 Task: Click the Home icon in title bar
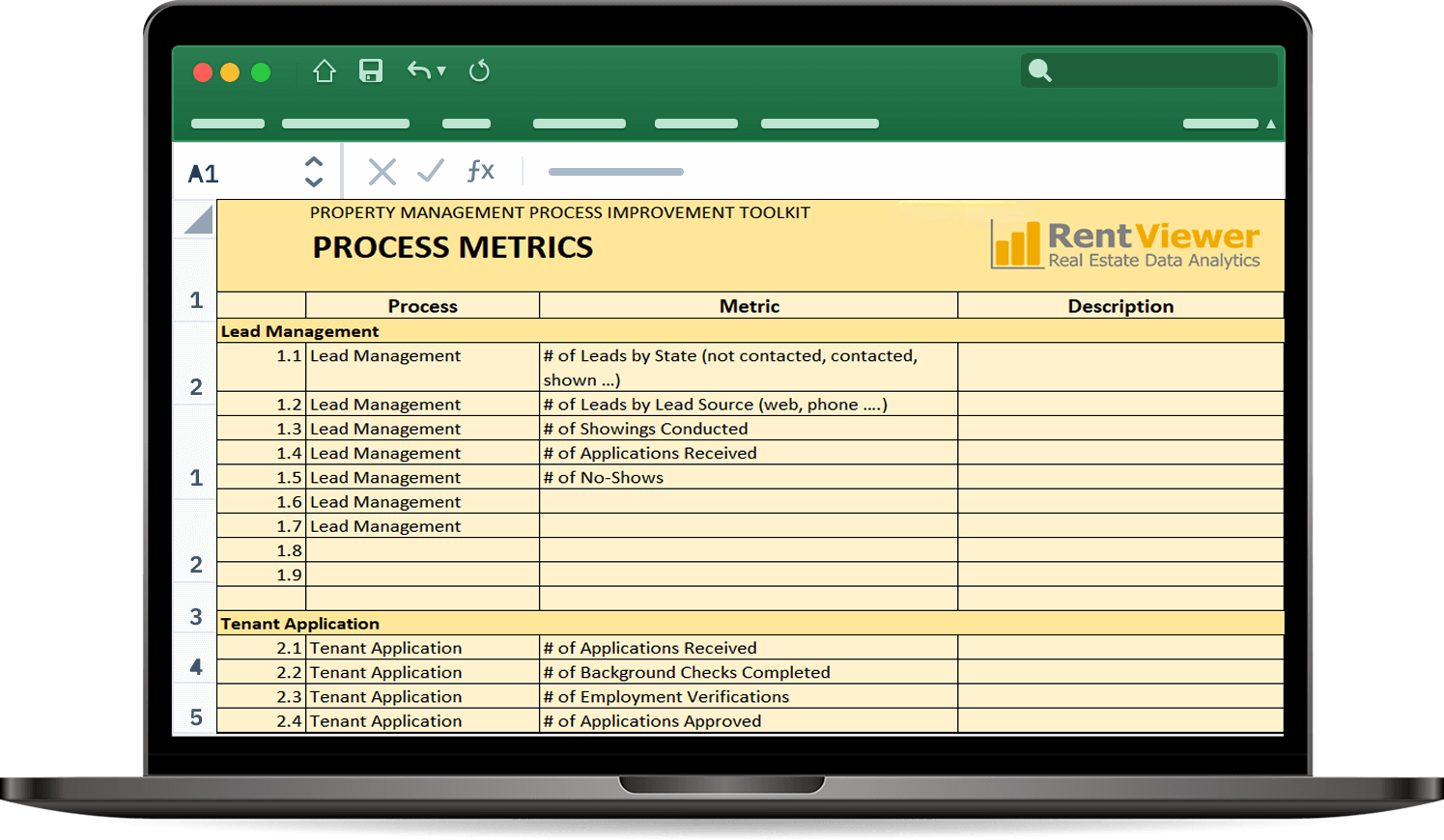(x=325, y=71)
